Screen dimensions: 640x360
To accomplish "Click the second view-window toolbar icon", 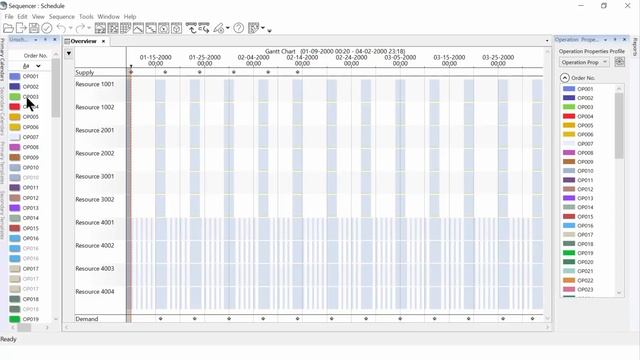I will click(113, 28).
